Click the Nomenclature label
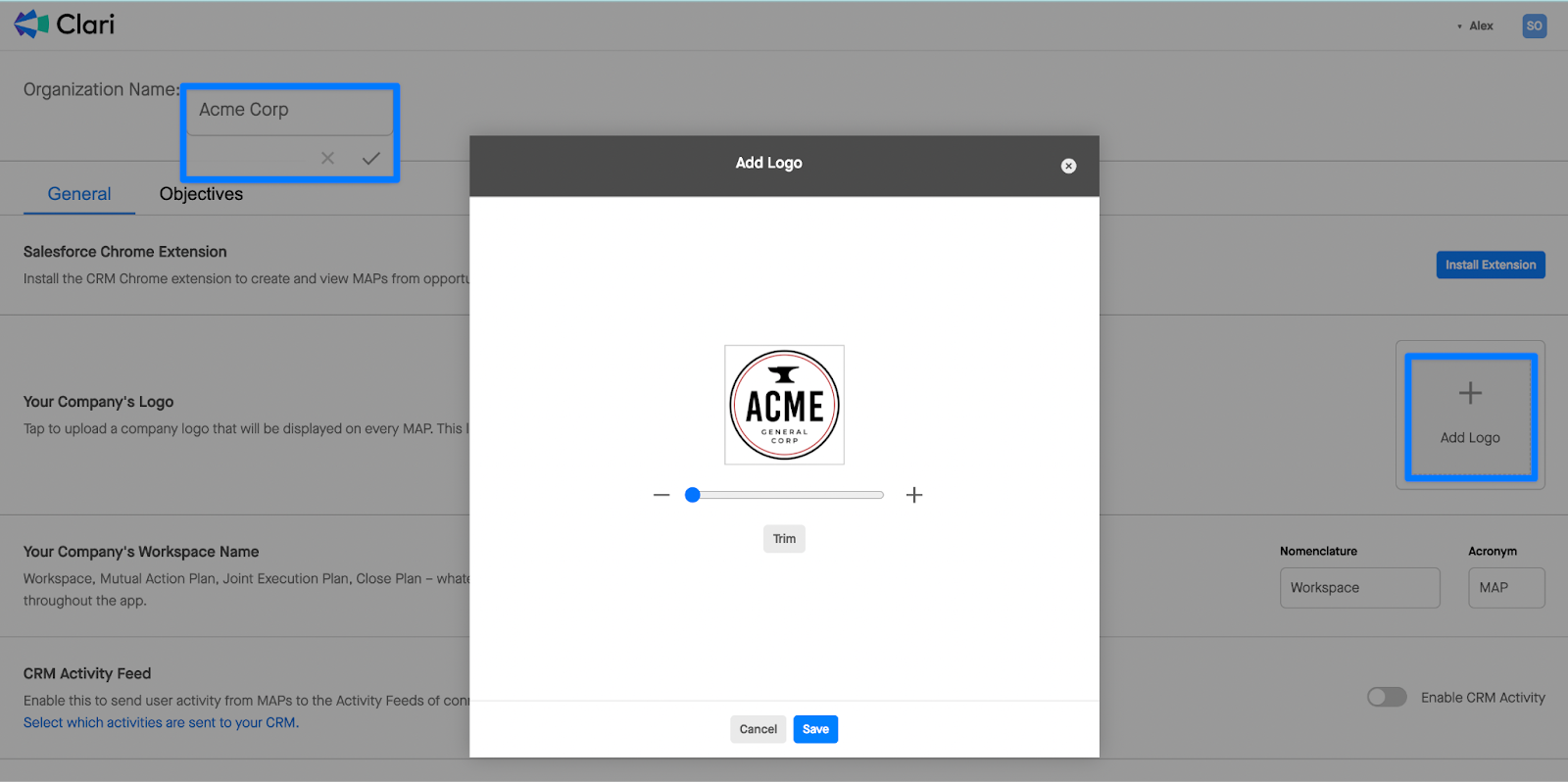1568x782 pixels. 1318,552
